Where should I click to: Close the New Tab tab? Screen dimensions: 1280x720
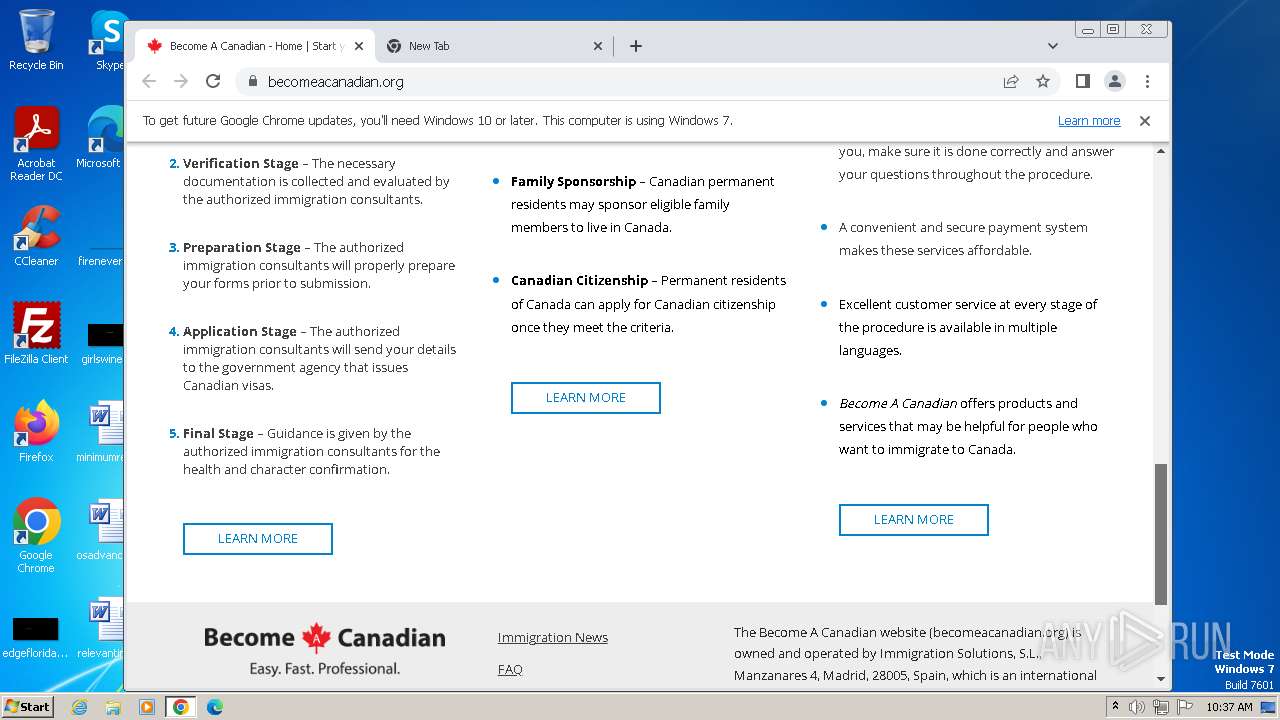click(x=598, y=46)
